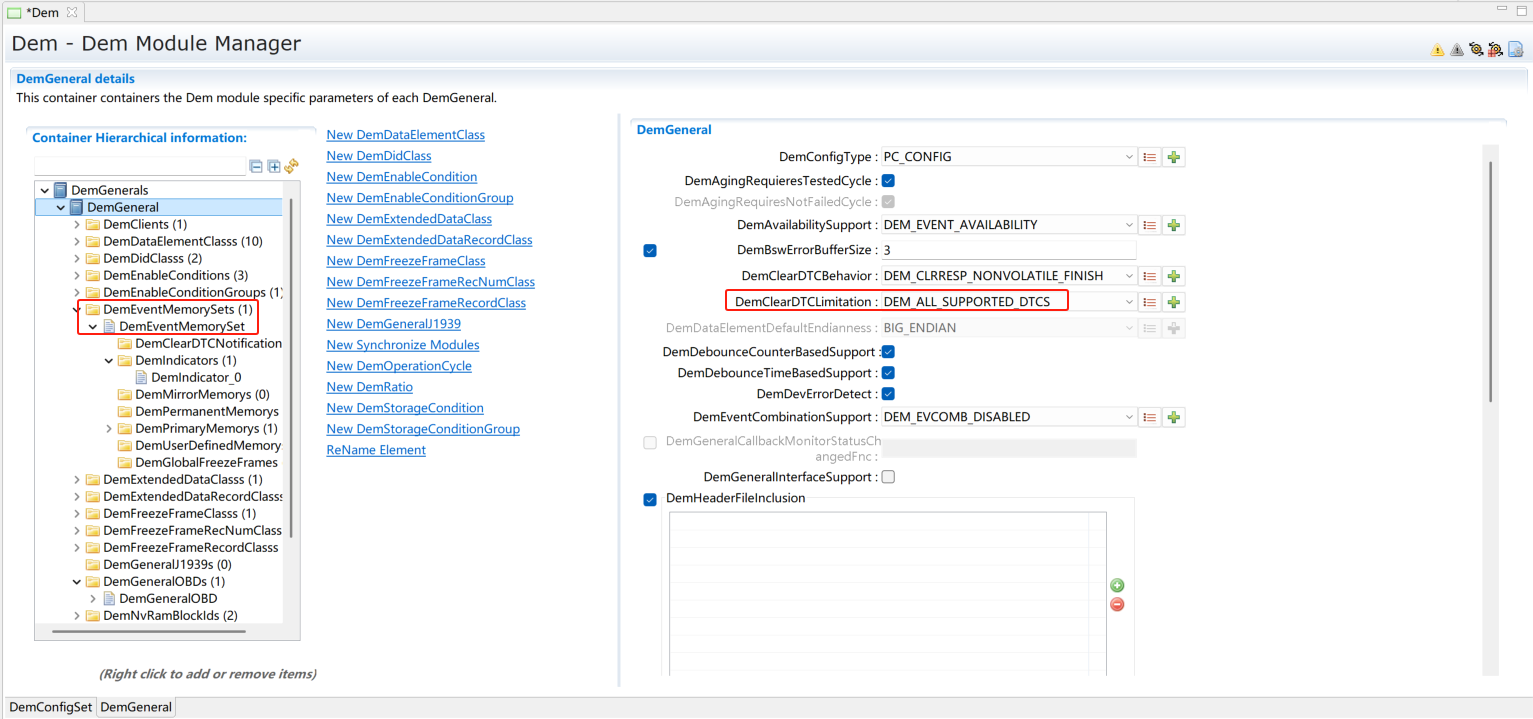The height and width of the screenshot is (719, 1533).
Task: Uncheck the DemAgingRequieresTestedCycle checkbox
Action: tap(888, 181)
